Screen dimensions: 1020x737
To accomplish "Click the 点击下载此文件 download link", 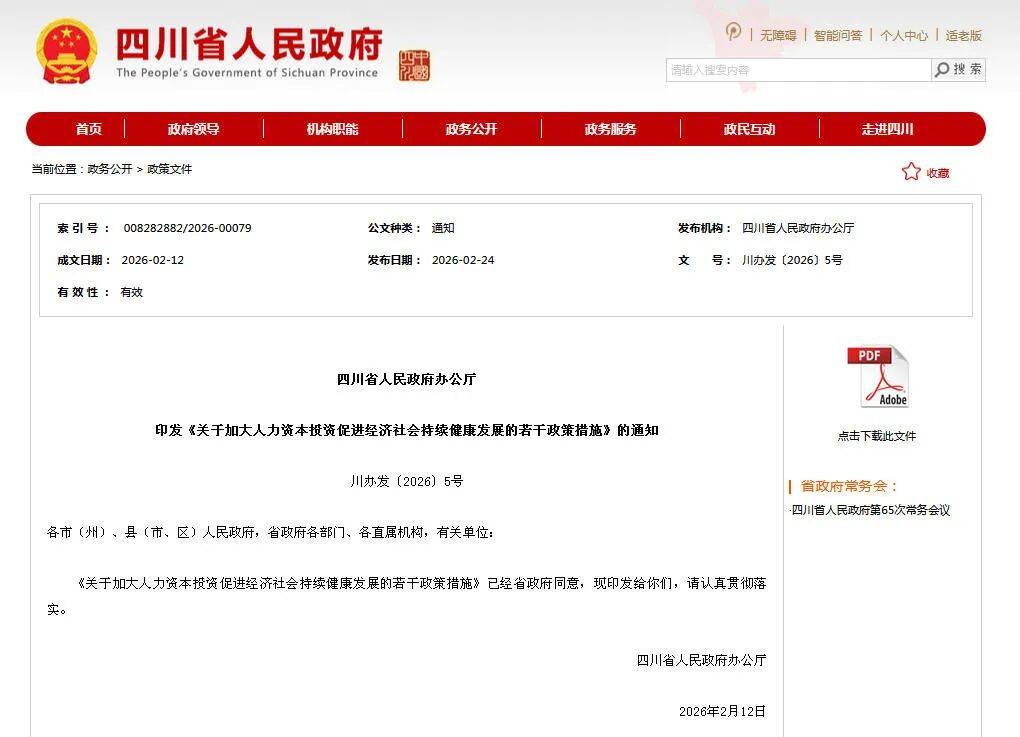I will tap(876, 436).
